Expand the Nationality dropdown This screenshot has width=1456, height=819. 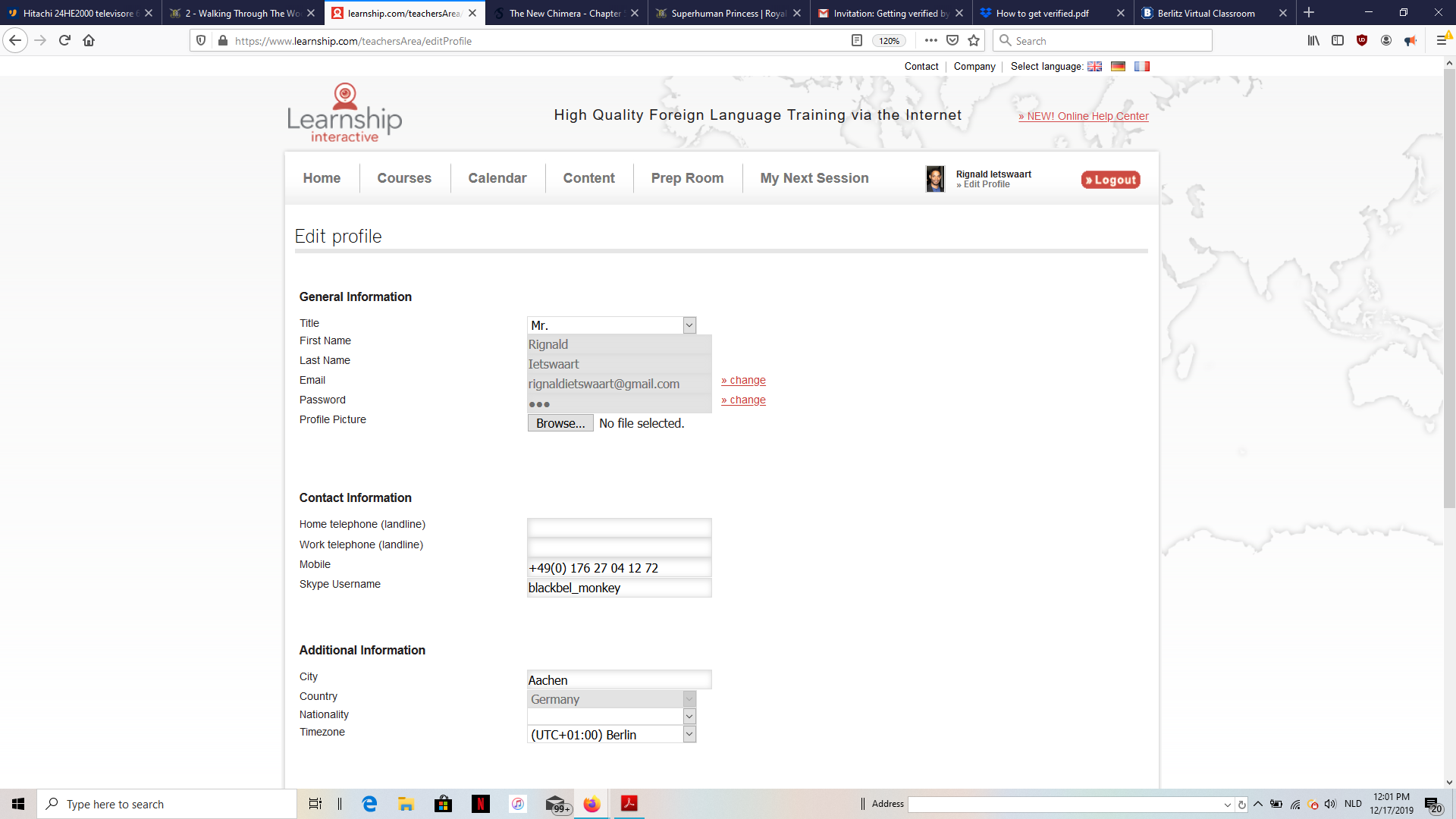pyautogui.click(x=611, y=716)
